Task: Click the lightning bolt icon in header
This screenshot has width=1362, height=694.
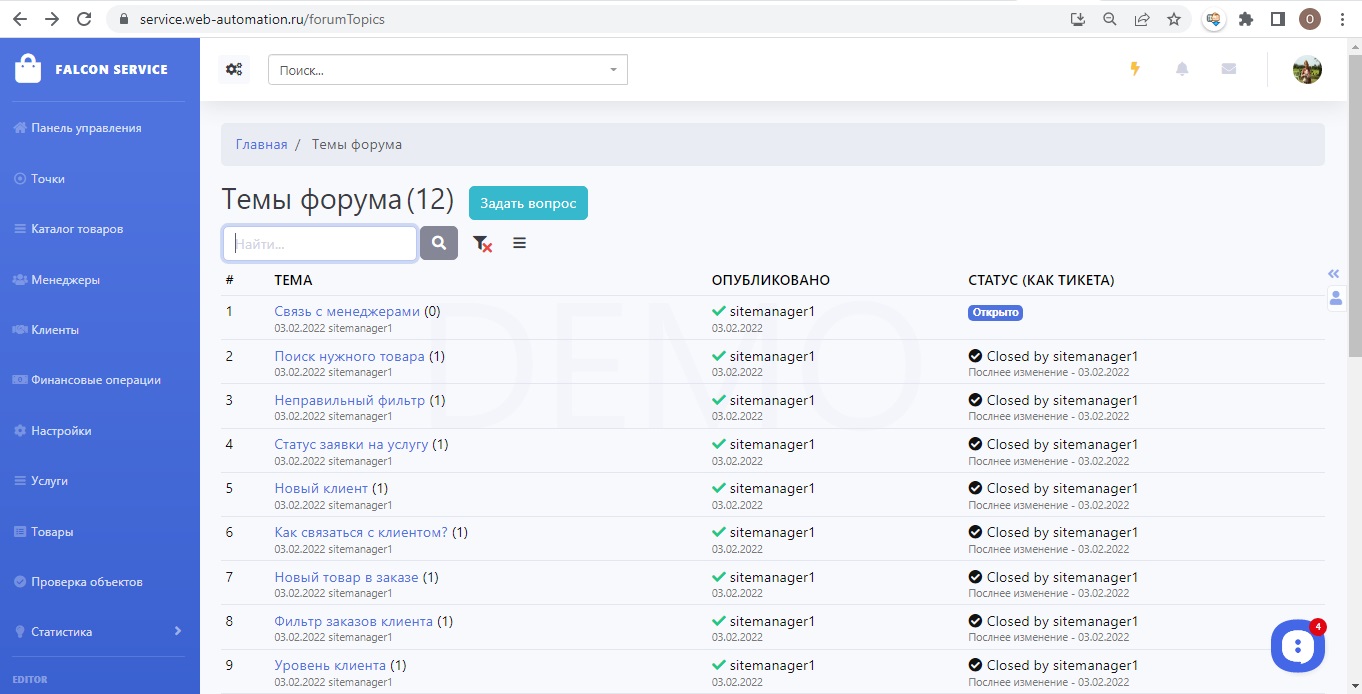Action: tap(1135, 69)
